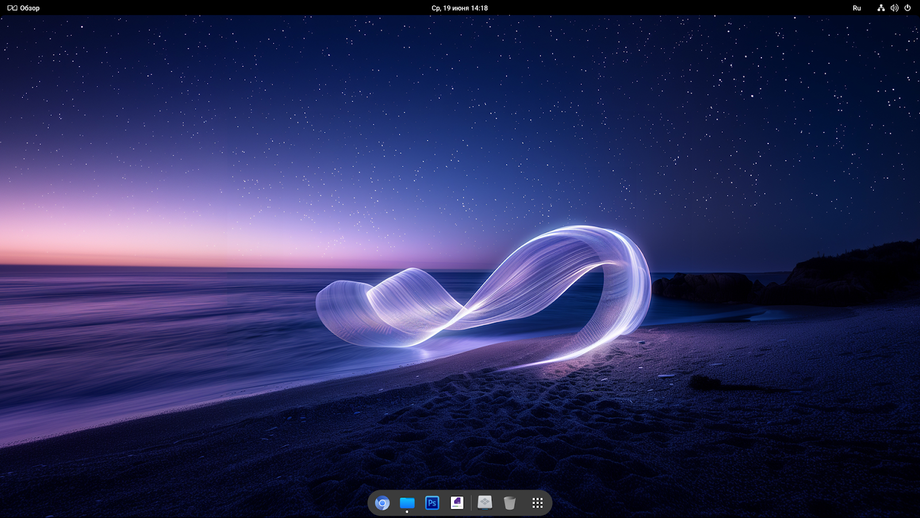Open the Files folder in dock
Viewport: 920px width, 518px height.
[x=407, y=503]
